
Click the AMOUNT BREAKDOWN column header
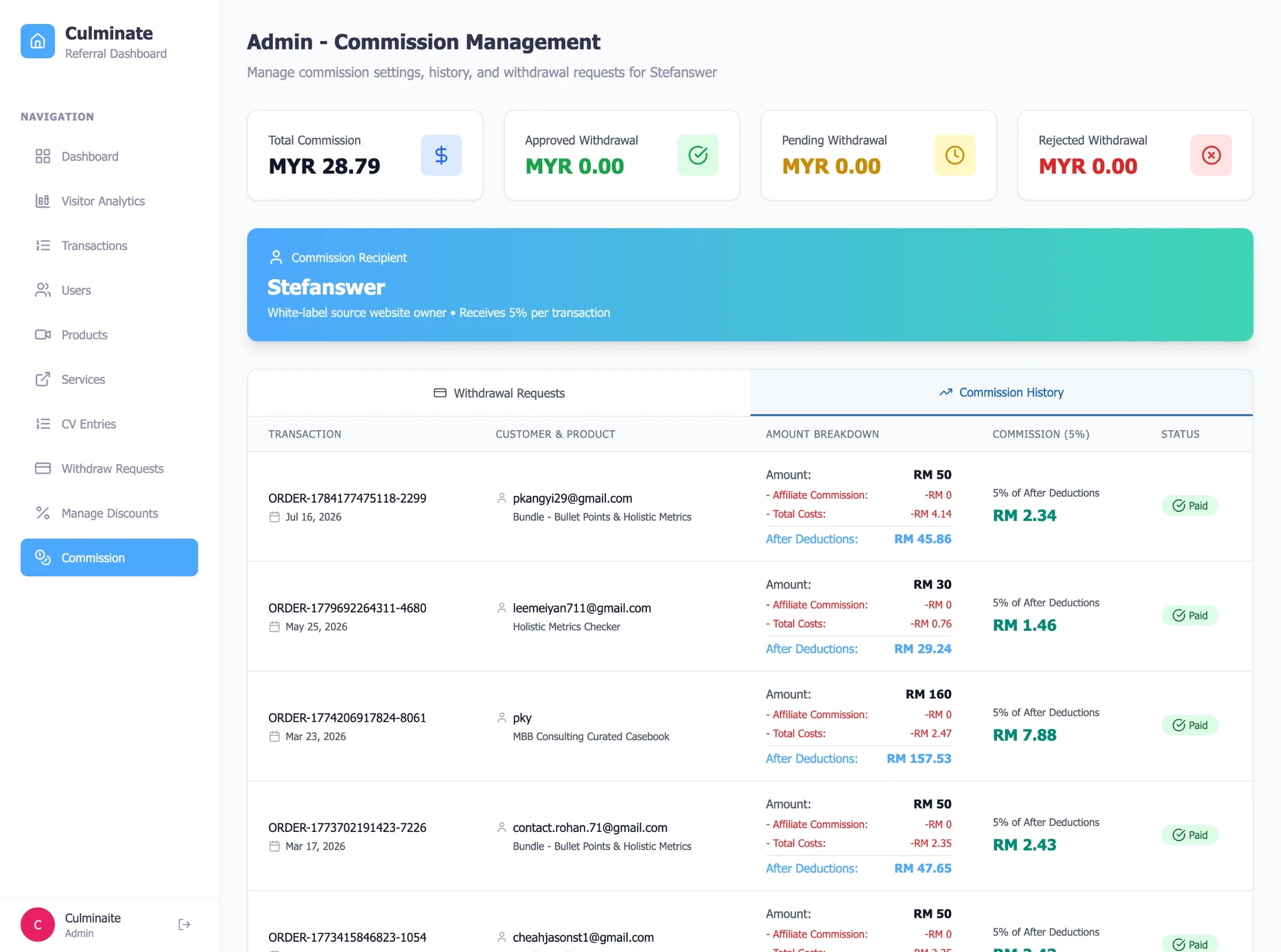coord(823,434)
